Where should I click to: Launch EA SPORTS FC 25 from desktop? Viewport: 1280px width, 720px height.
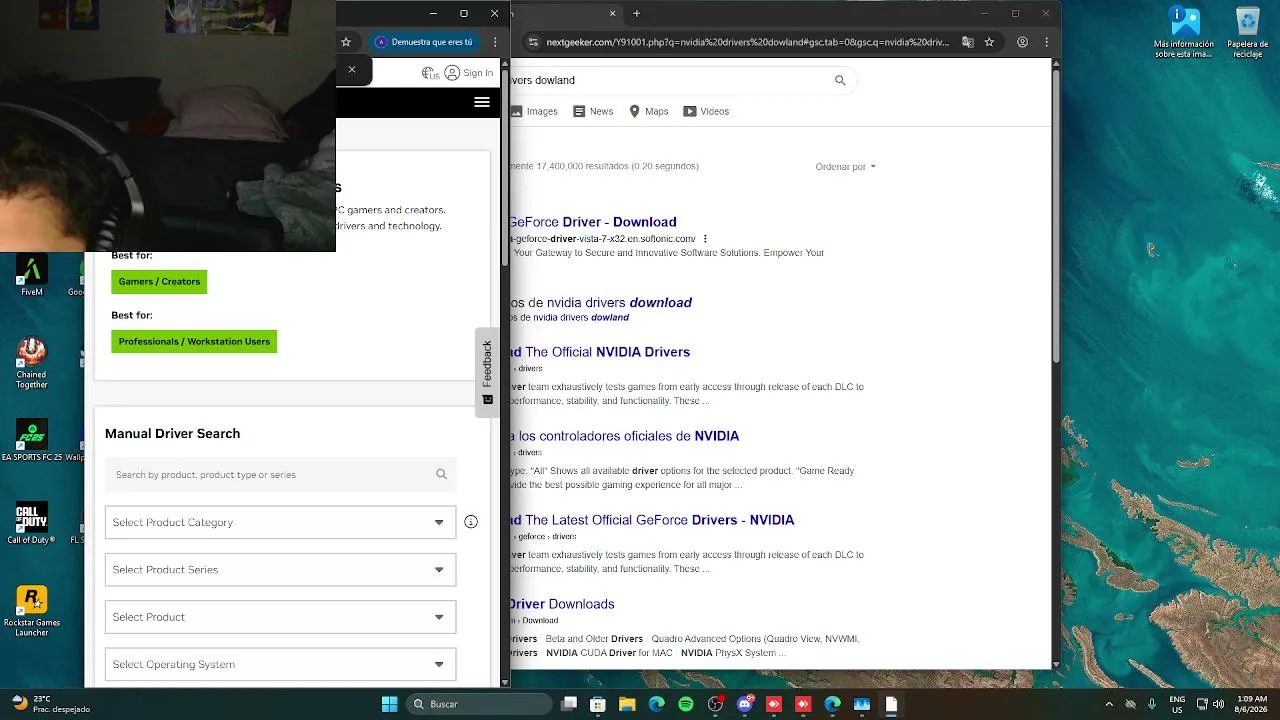(x=32, y=440)
